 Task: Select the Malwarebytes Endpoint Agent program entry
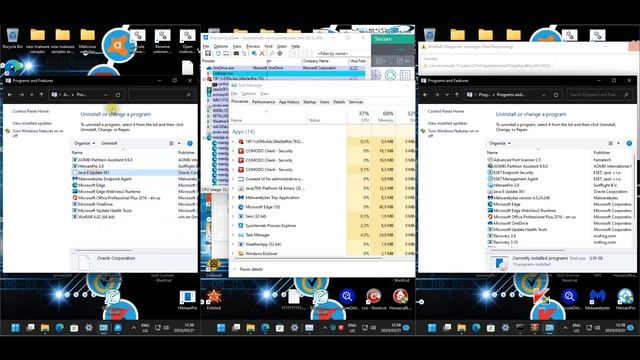click(x=104, y=179)
